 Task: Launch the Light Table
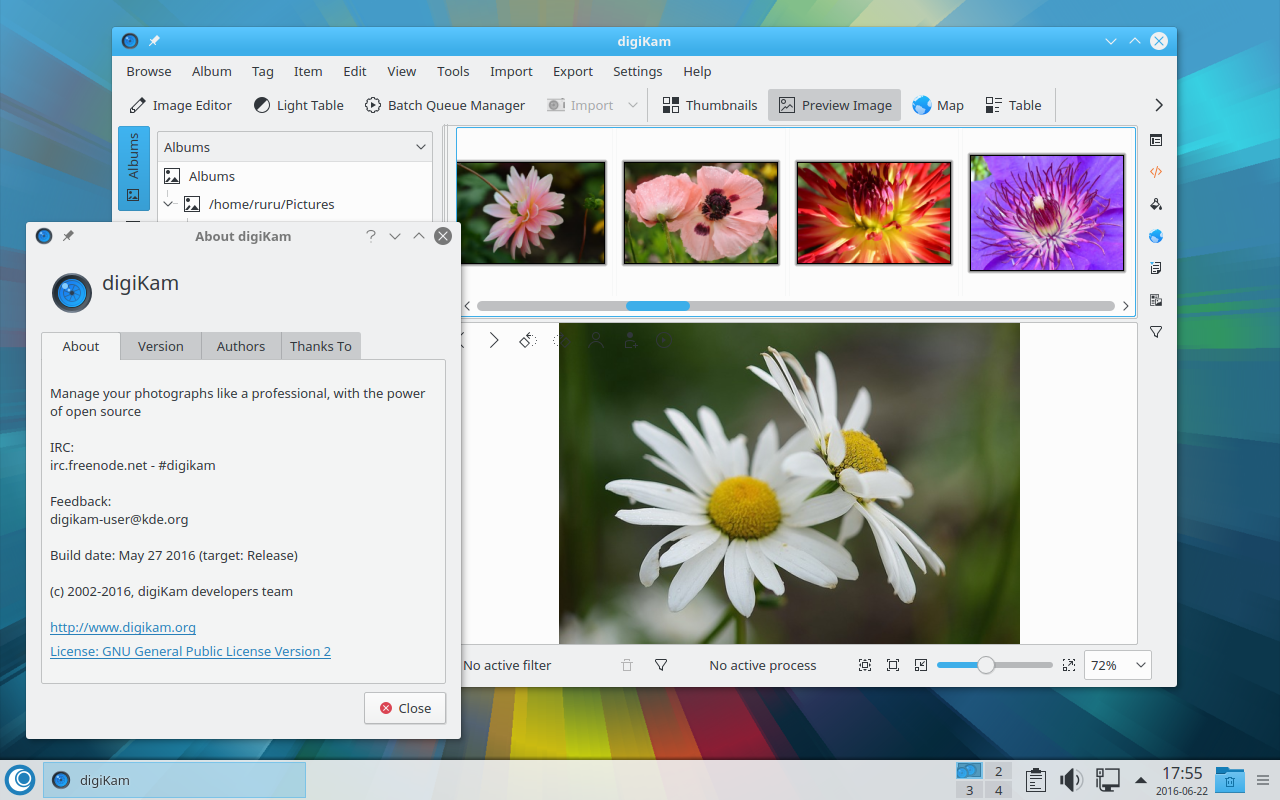298,105
